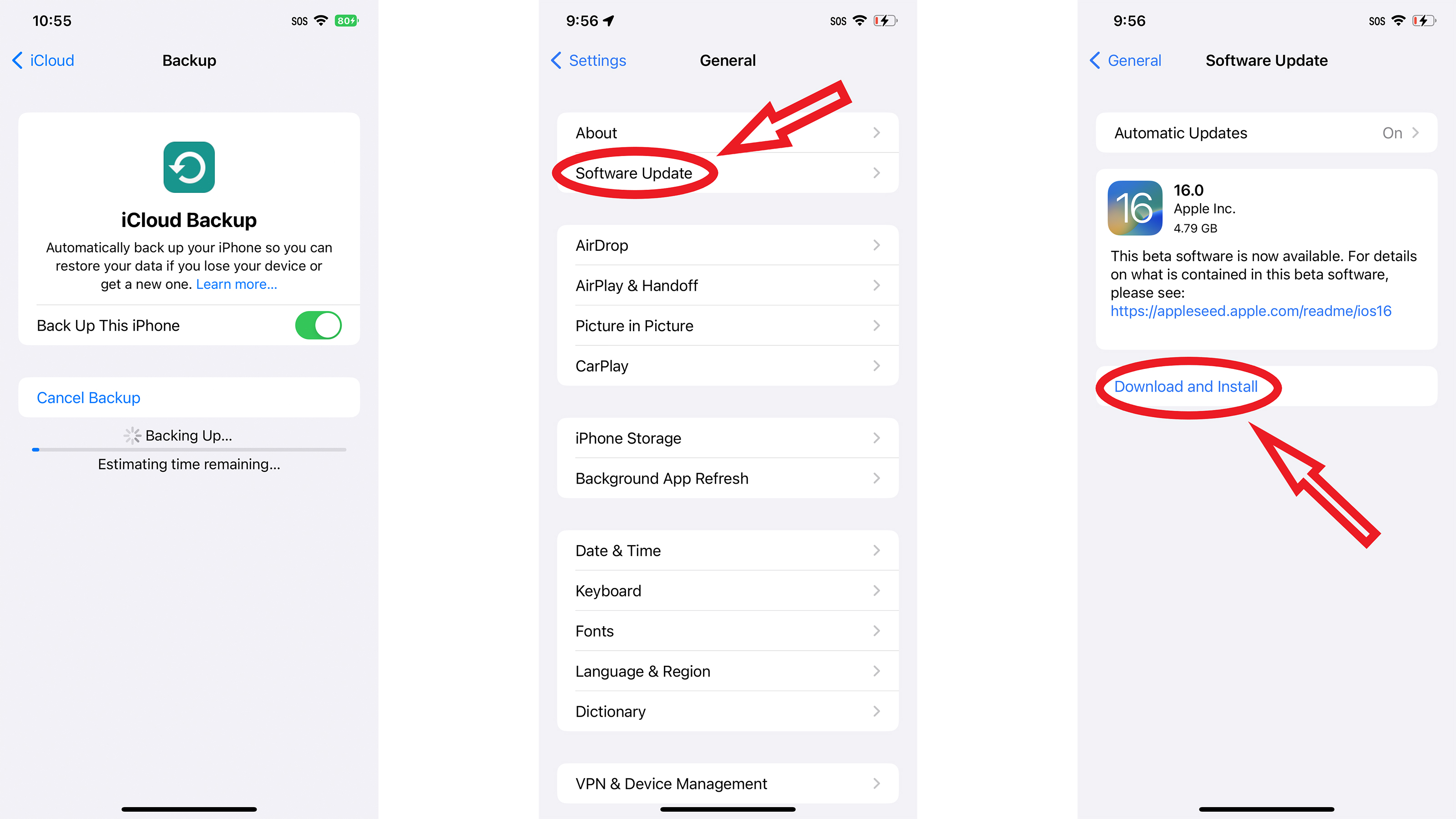Image resolution: width=1456 pixels, height=819 pixels.
Task: Expand the iPhone Storage settings row
Action: tap(728, 437)
